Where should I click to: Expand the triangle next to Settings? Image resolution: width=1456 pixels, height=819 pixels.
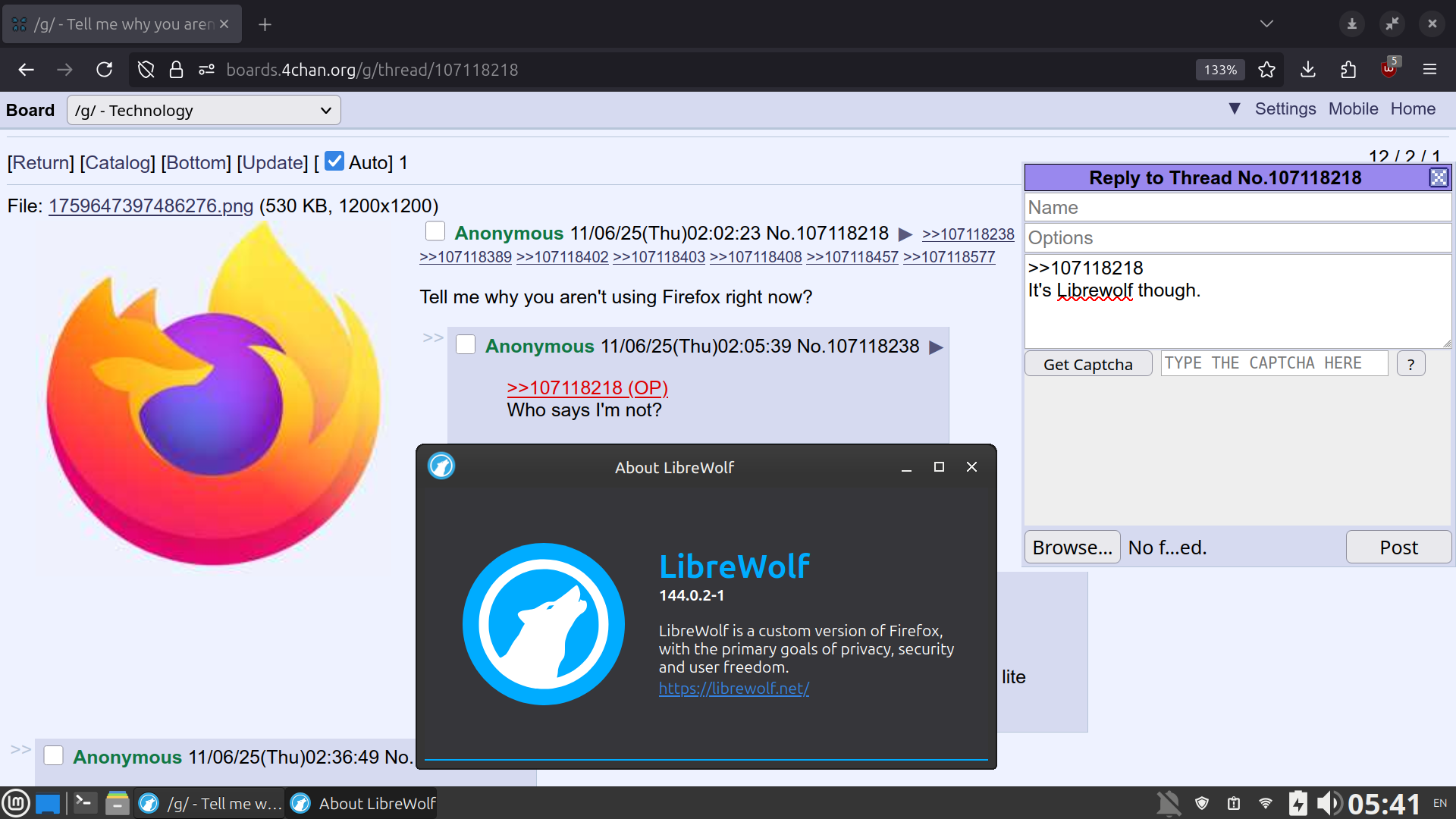click(x=1235, y=109)
